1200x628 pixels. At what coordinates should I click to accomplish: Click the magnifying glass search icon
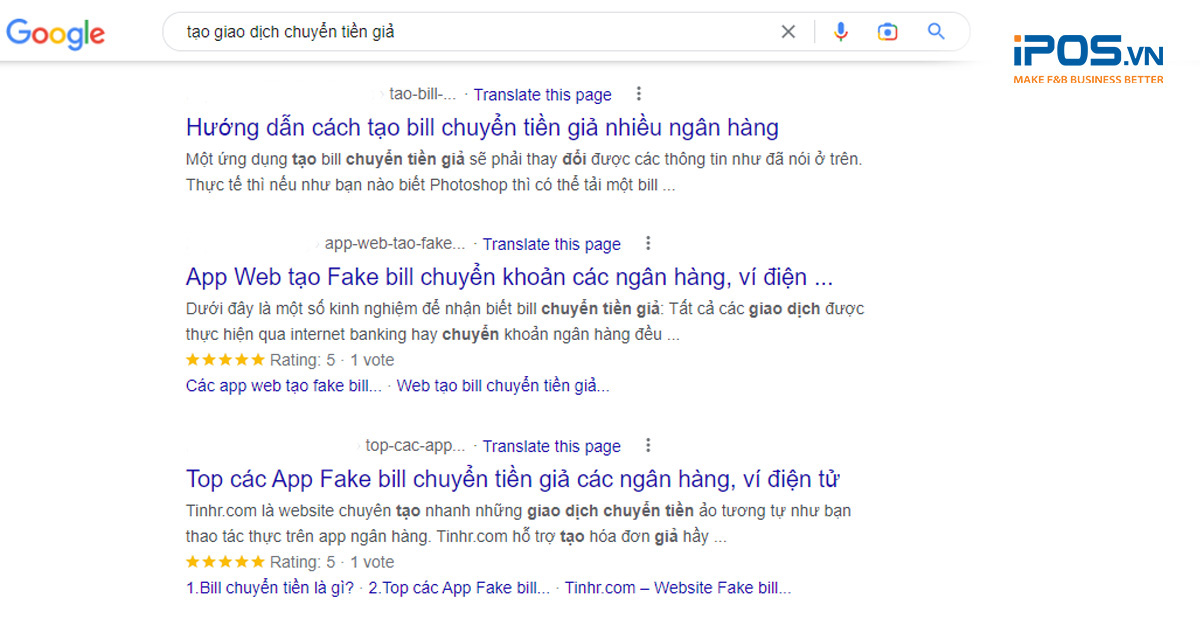coord(936,32)
